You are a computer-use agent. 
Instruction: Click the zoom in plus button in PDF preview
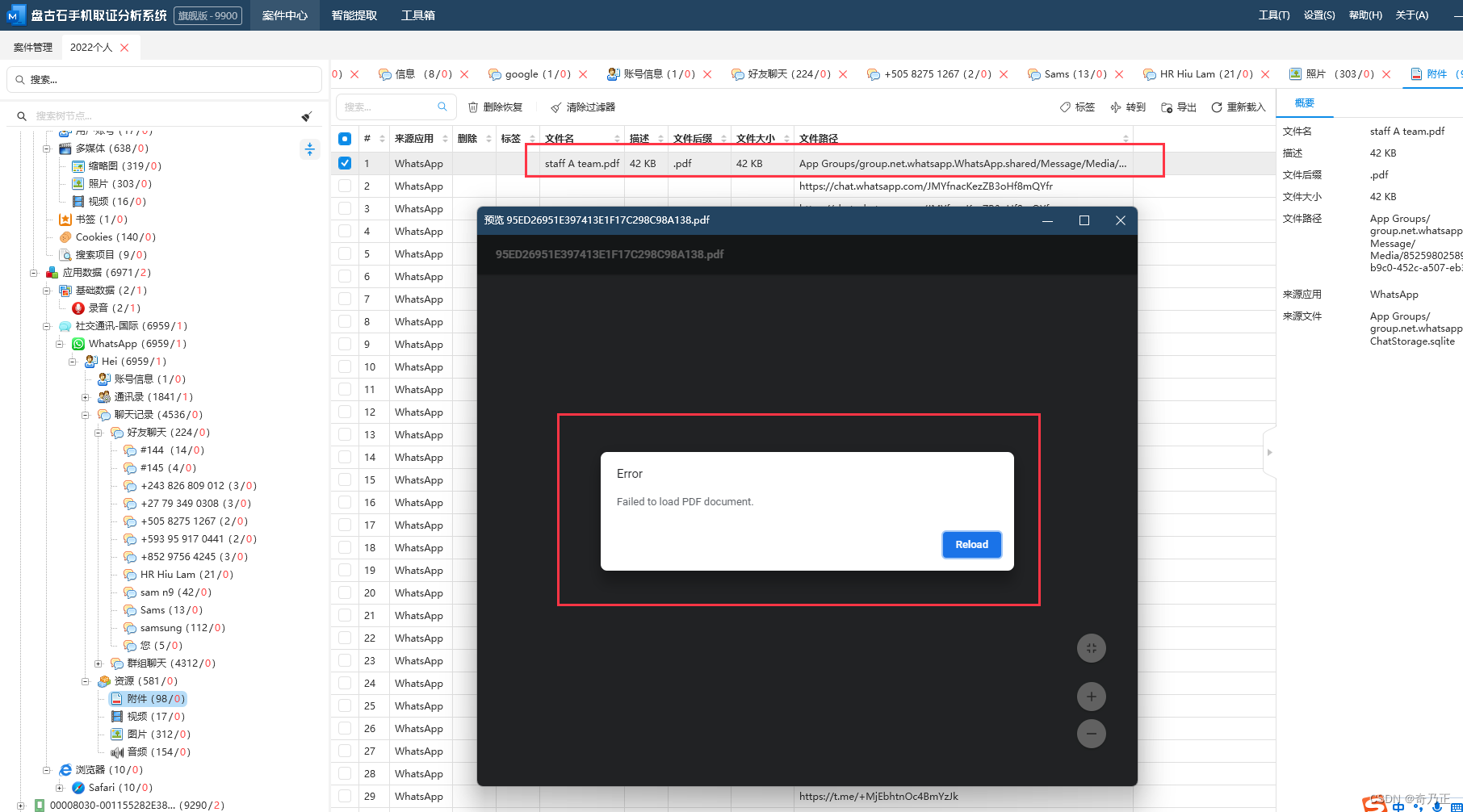1091,697
